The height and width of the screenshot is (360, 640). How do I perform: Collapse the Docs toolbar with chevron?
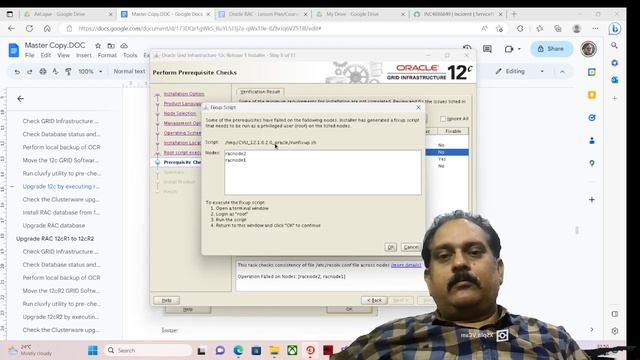[562, 71]
